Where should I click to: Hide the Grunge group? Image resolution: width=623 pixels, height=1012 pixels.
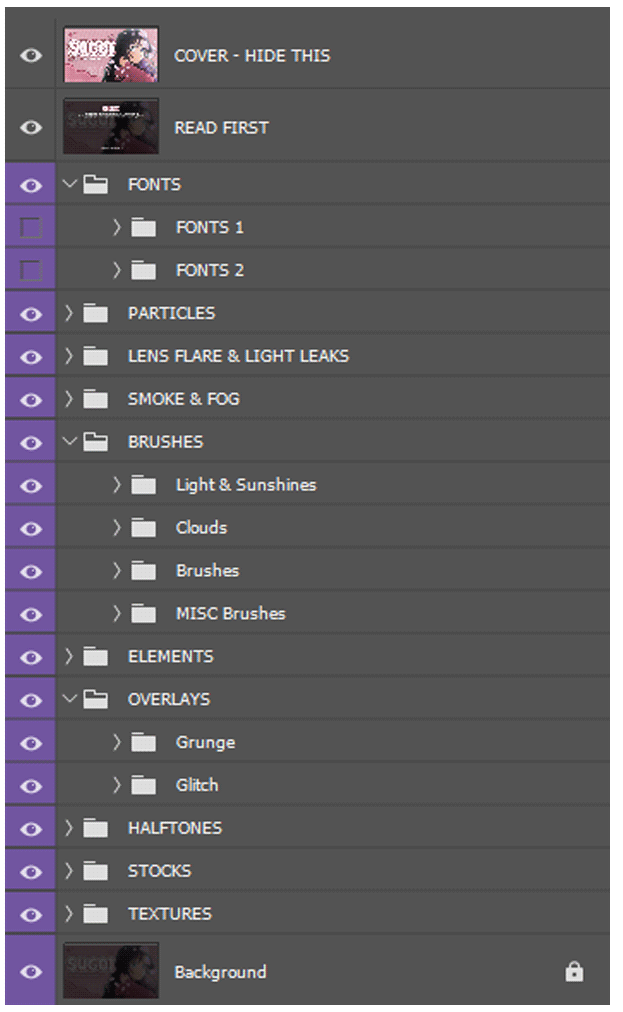(30, 744)
